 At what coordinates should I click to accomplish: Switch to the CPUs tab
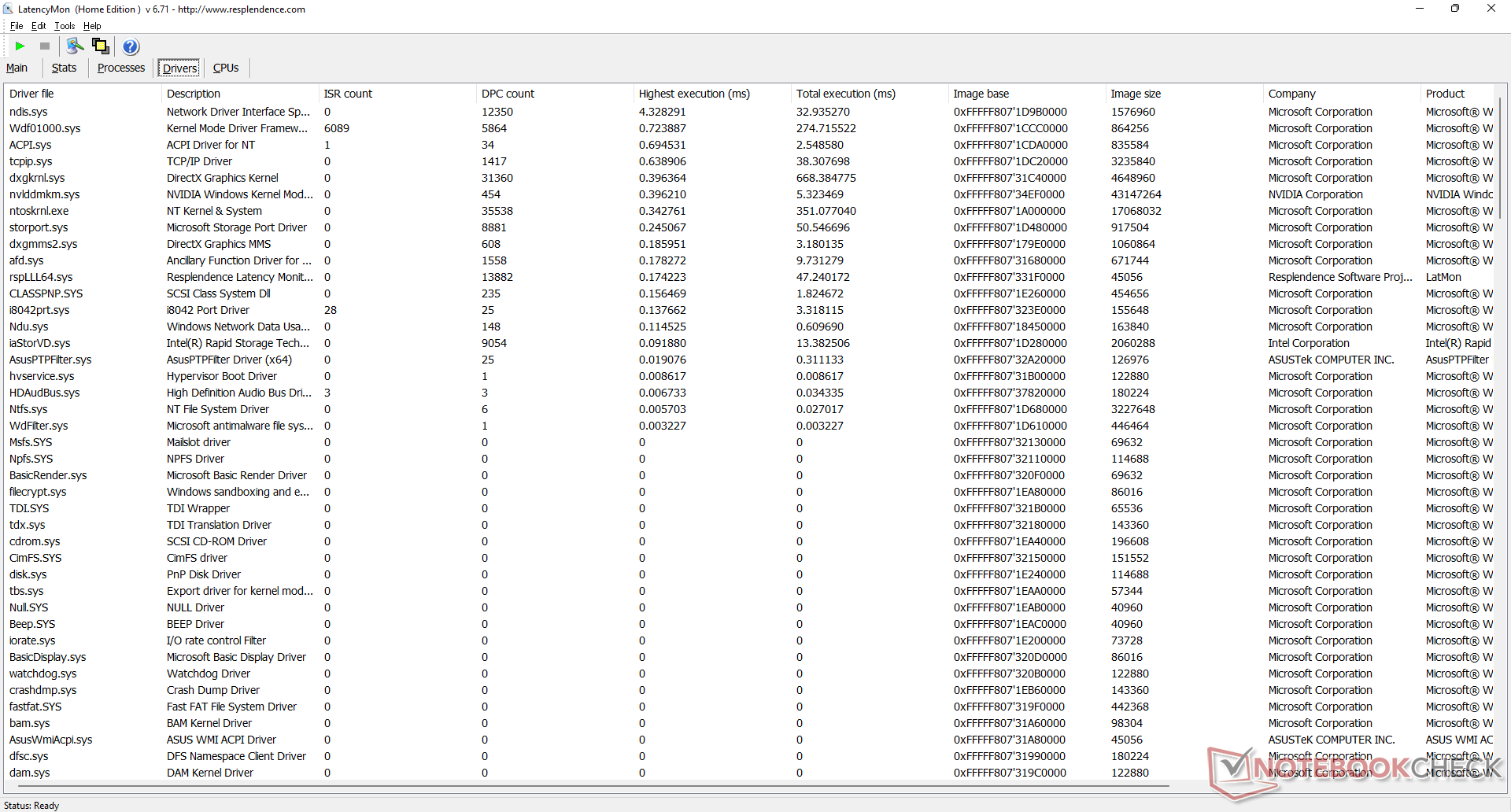coord(226,68)
